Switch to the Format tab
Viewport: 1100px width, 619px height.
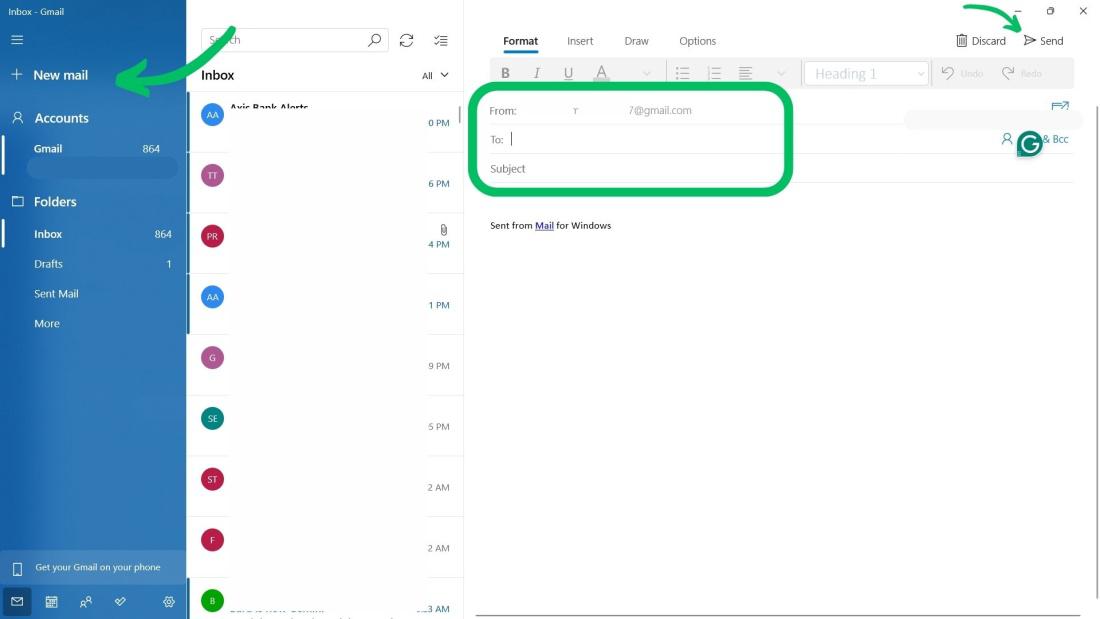tap(521, 41)
